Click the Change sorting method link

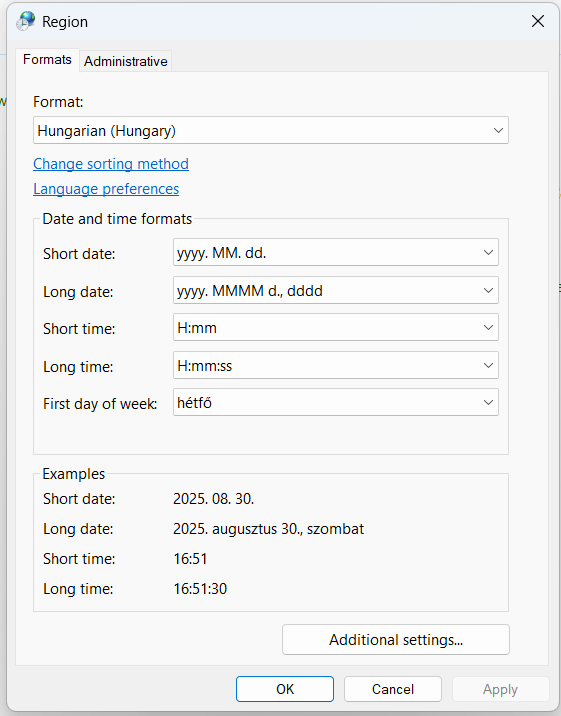(x=111, y=163)
